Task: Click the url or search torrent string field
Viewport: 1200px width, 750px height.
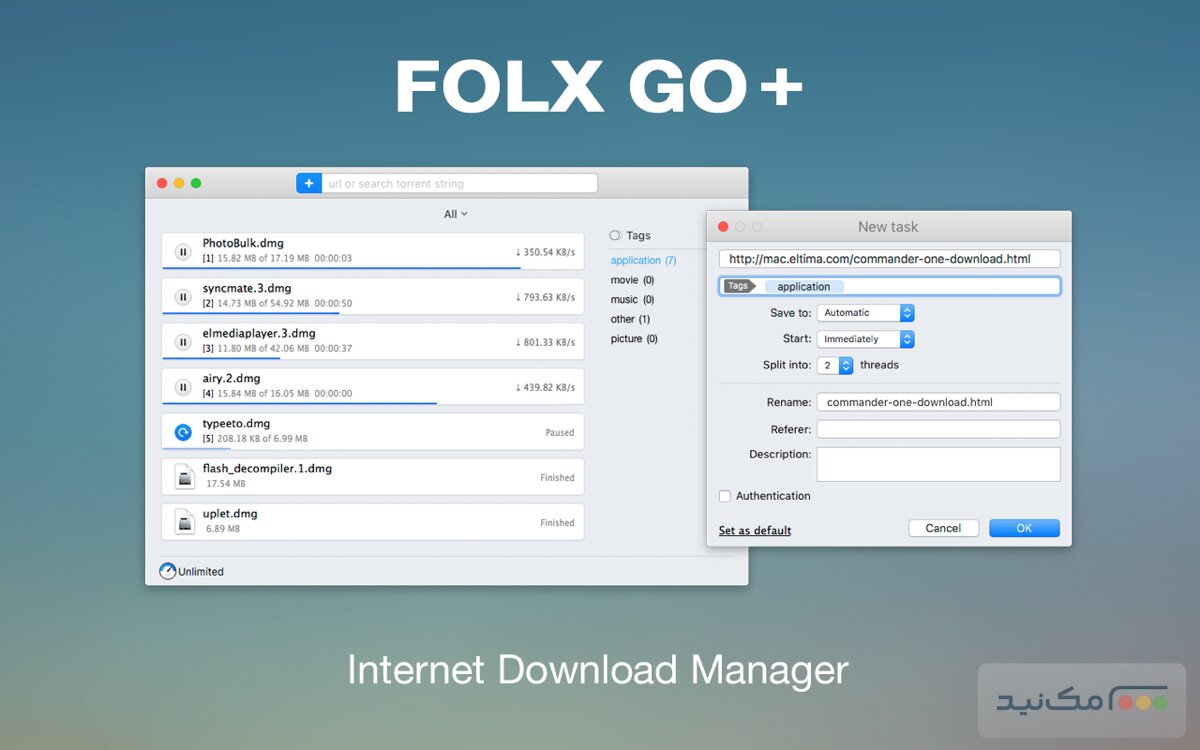Action: [460, 182]
